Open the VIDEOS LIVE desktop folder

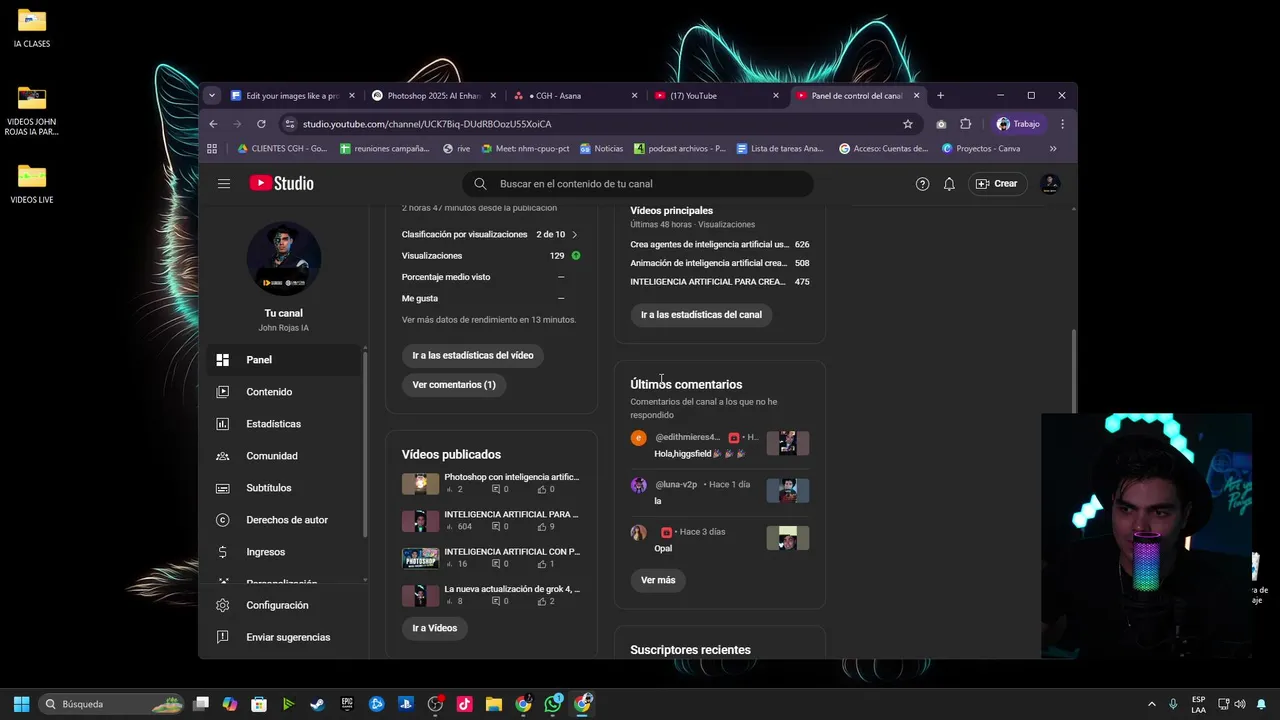point(32,184)
